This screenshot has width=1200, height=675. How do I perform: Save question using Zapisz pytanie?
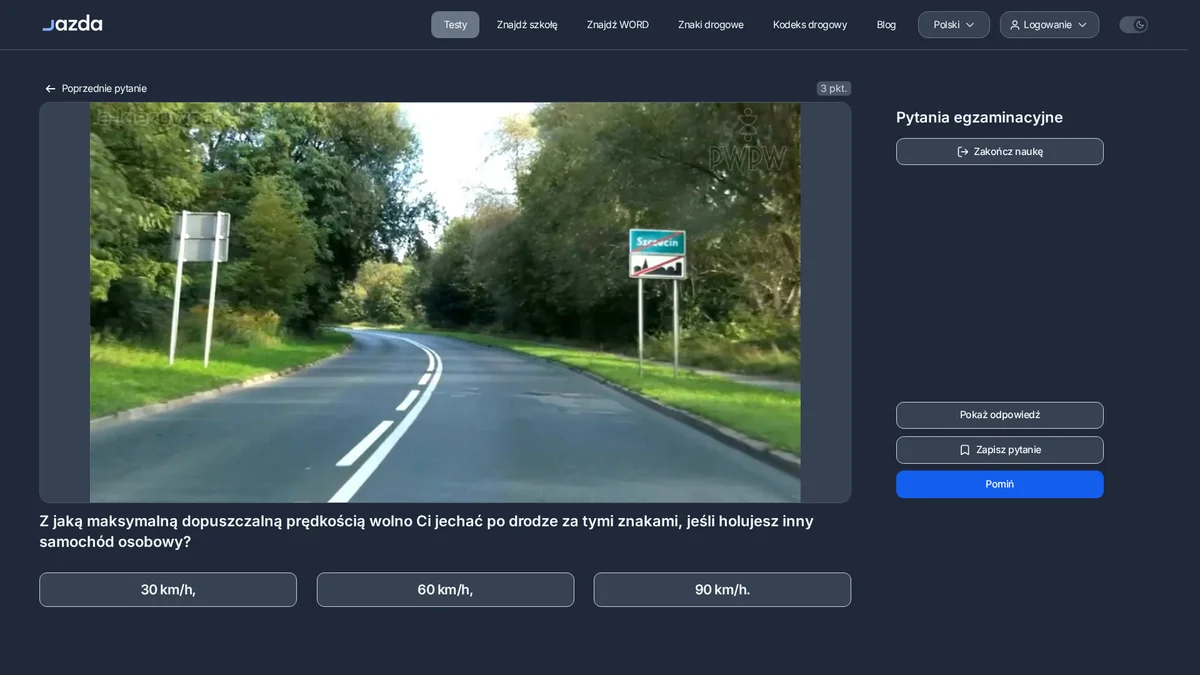1000,450
